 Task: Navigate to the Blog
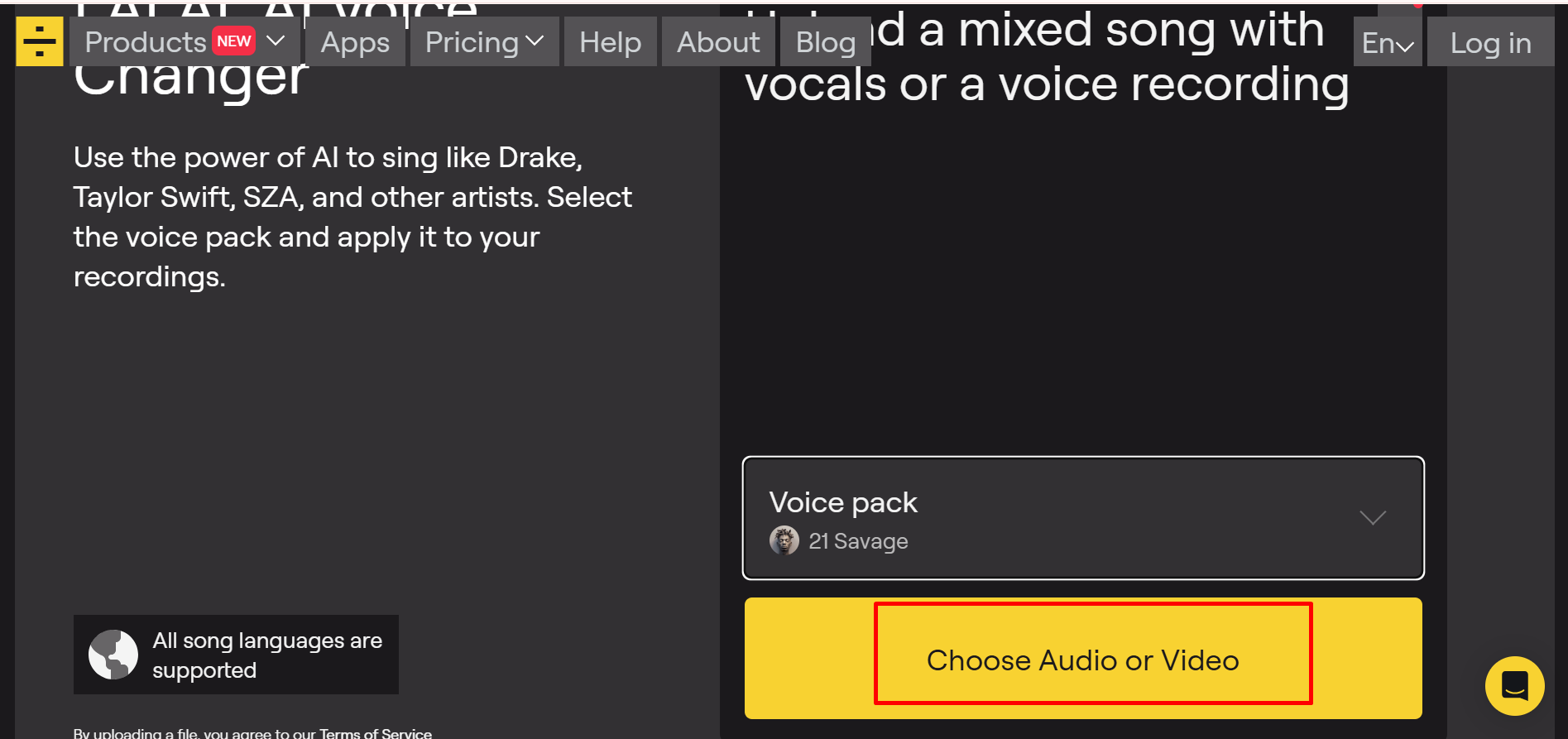tap(825, 41)
